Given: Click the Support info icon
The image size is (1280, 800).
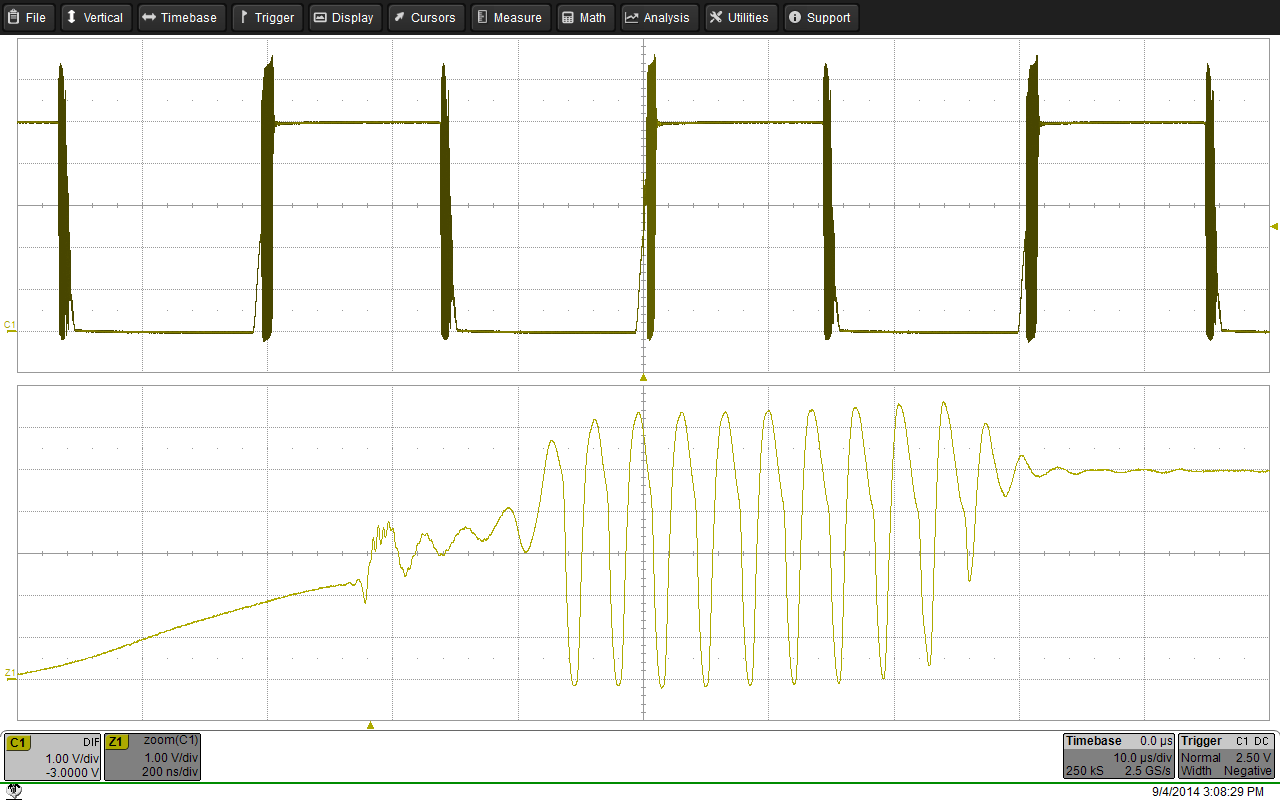Looking at the screenshot, I should point(793,17).
